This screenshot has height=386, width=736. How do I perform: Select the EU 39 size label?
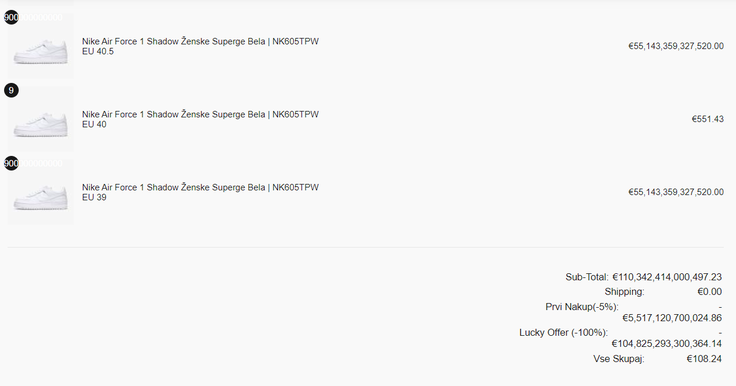(x=94, y=198)
